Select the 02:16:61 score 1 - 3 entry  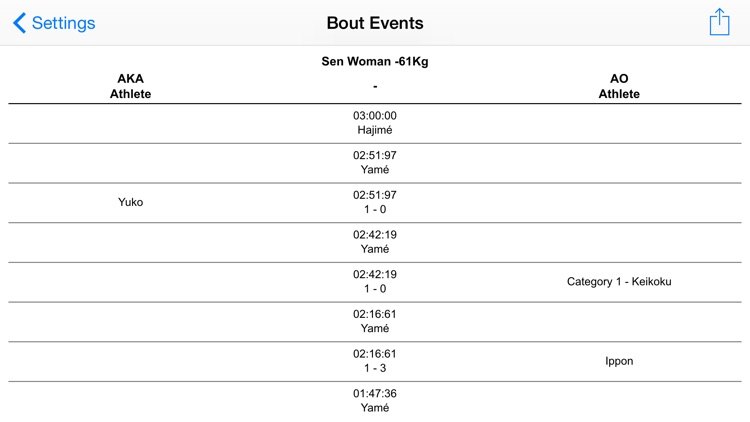coord(375,361)
